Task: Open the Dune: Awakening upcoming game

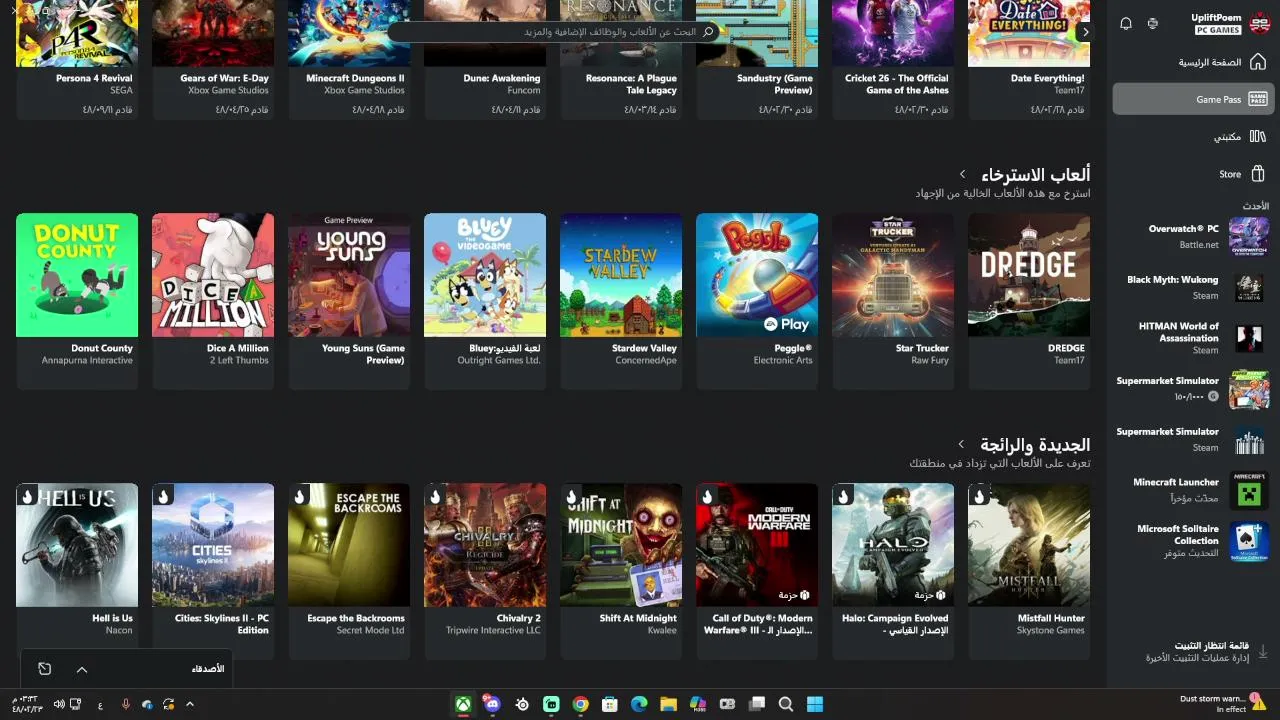Action: 485,59
